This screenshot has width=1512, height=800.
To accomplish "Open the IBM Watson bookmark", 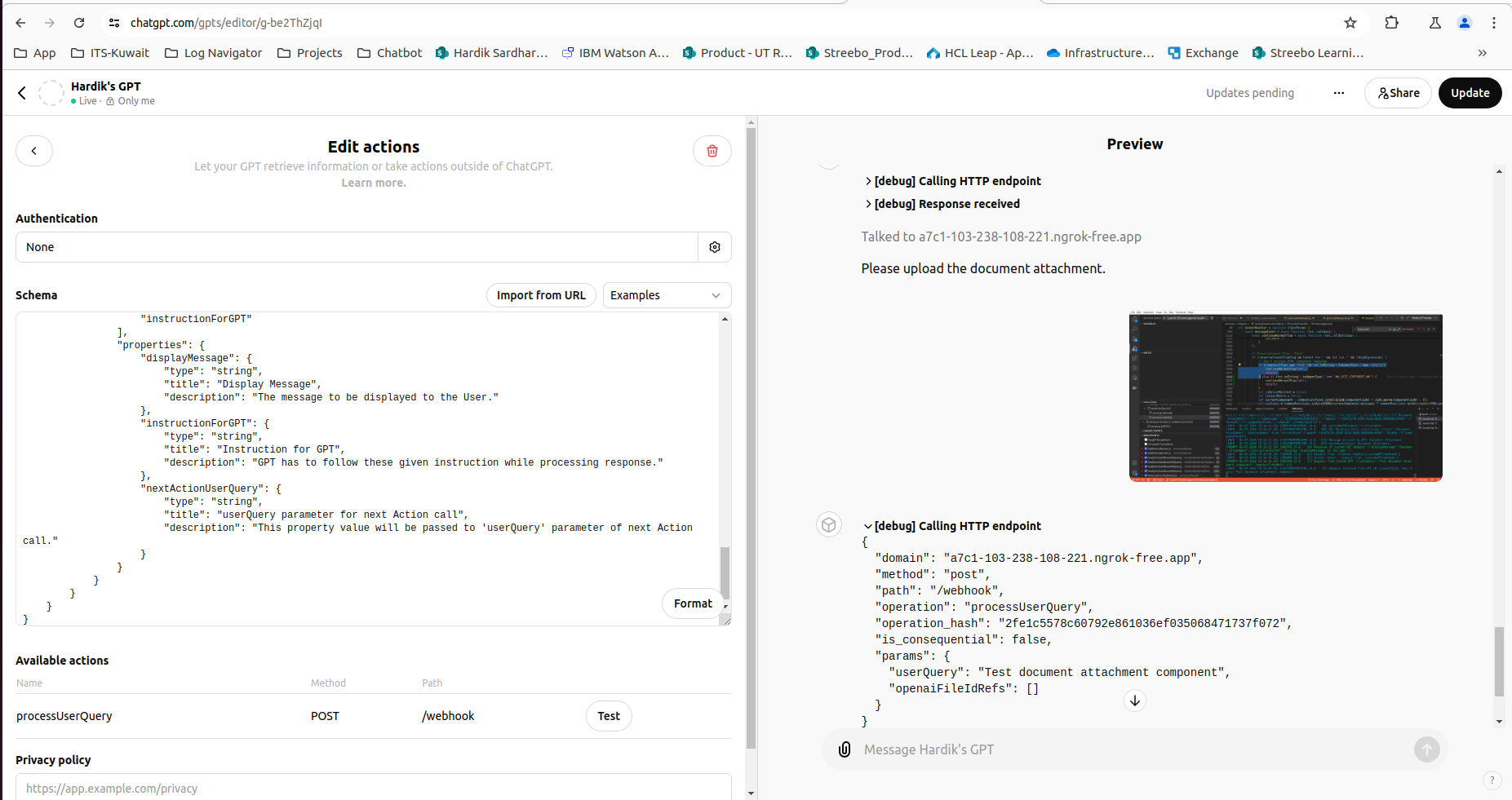I will (616, 53).
